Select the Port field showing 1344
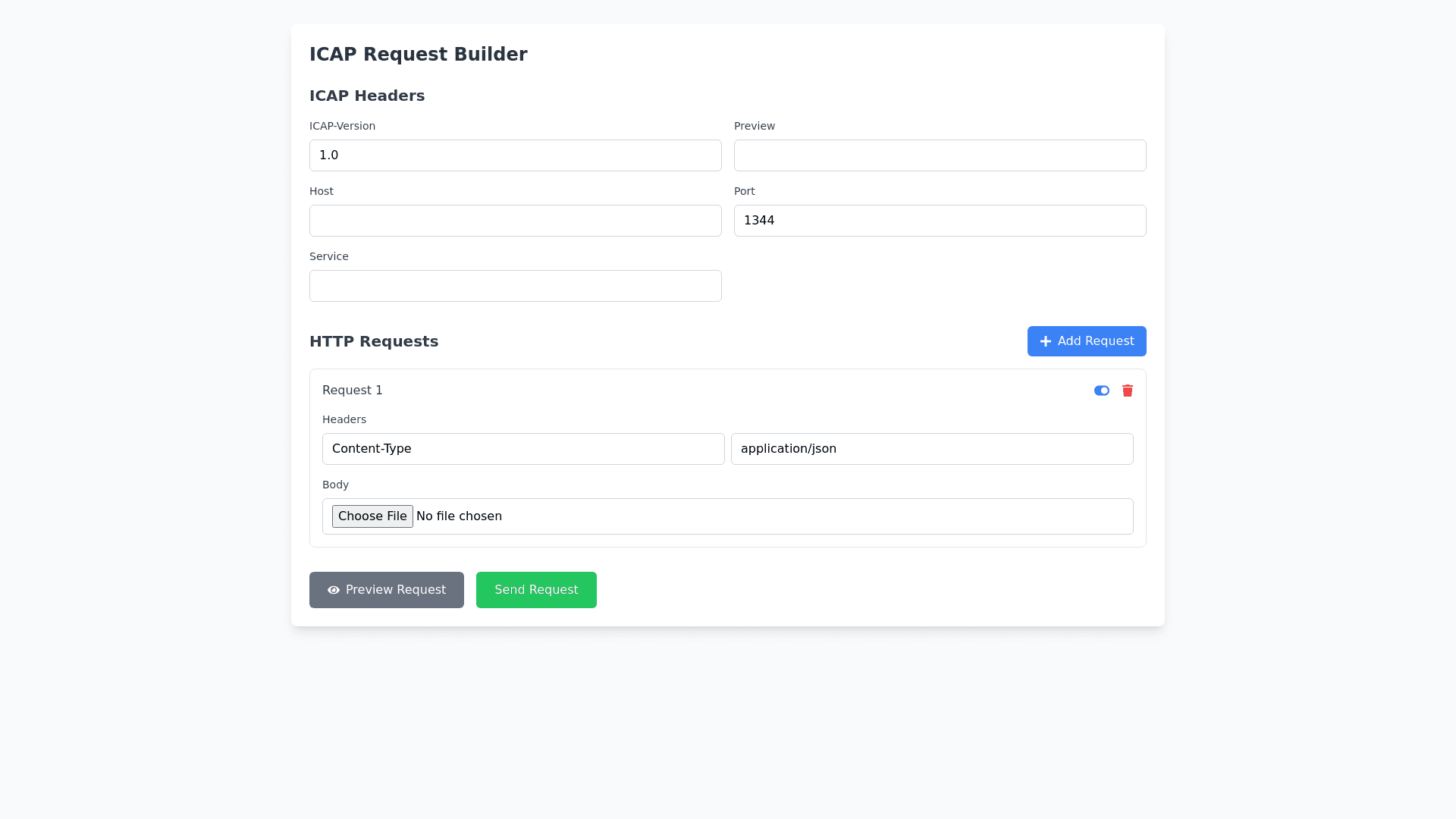 940,221
